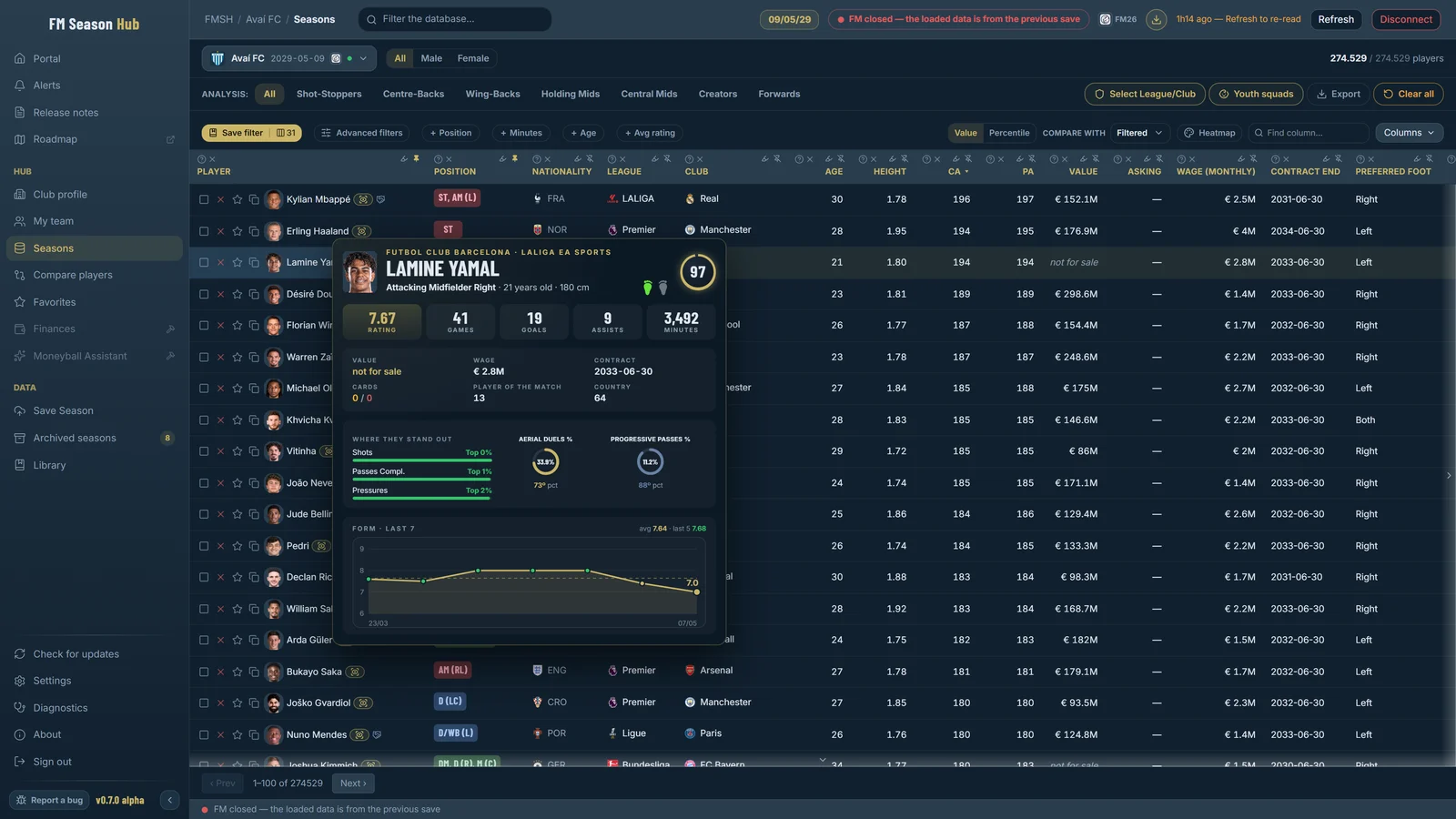Click the Refresh button
Screen dimensions: 1456x819
(x=1336, y=19)
